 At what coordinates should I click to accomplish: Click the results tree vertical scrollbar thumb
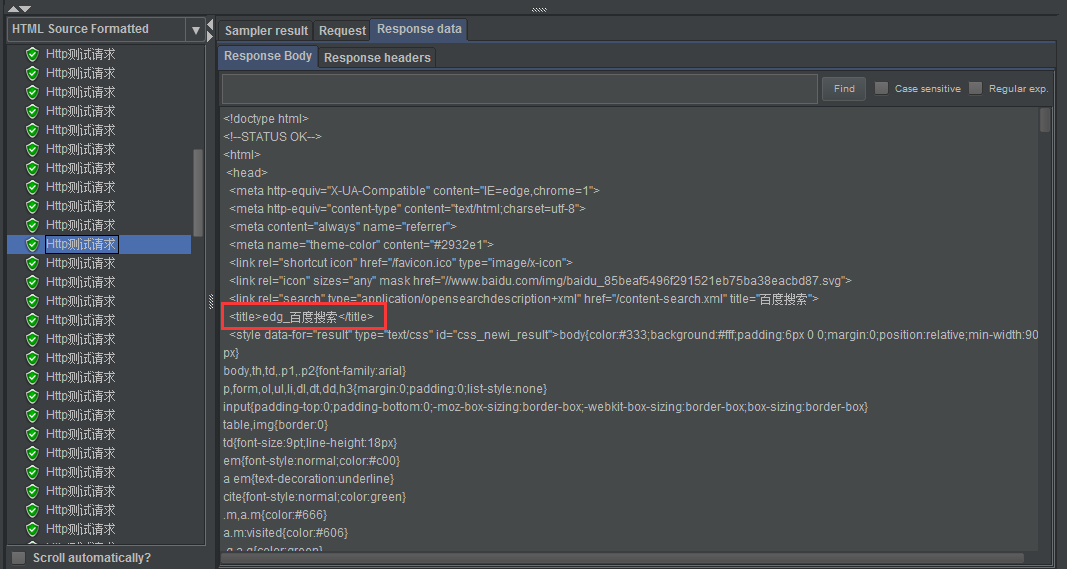pos(198,193)
